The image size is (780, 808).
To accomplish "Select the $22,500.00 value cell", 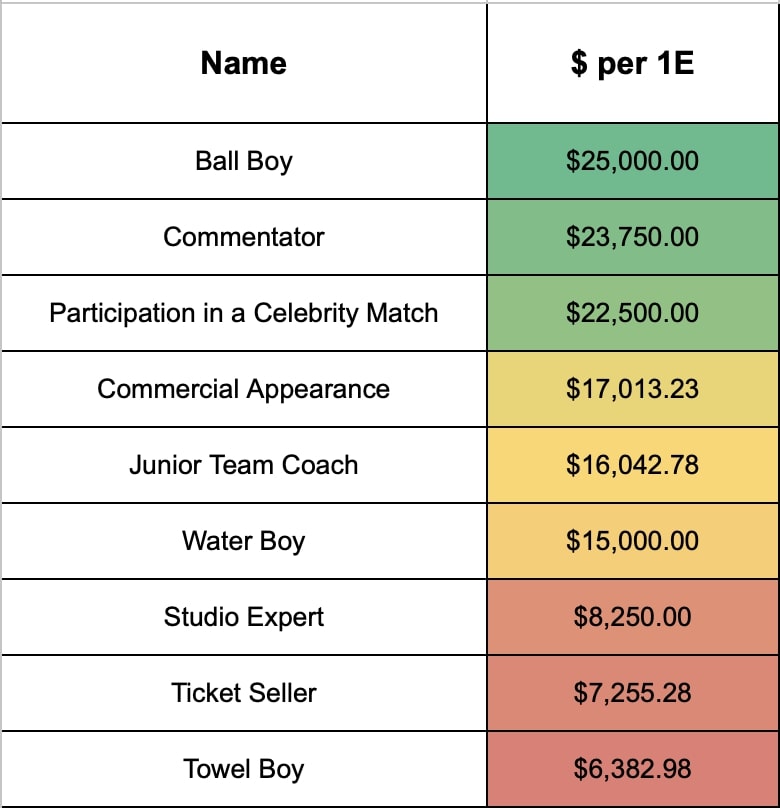I will tap(633, 313).
